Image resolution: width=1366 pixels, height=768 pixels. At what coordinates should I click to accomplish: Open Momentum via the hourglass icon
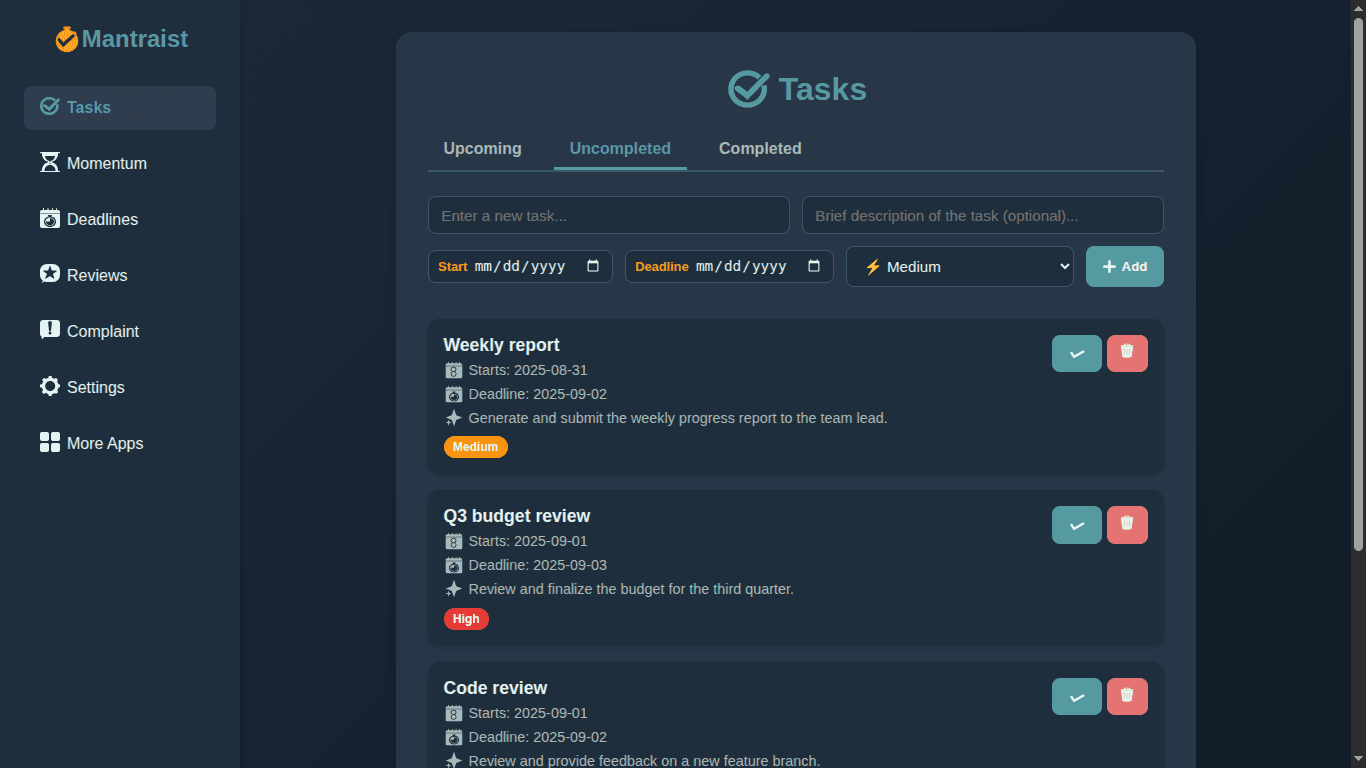point(48,163)
